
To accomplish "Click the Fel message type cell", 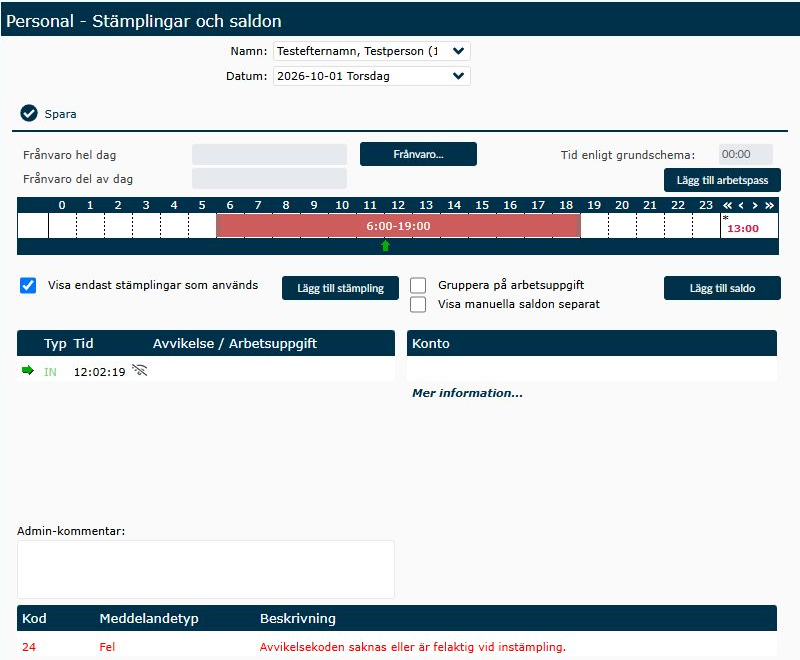I will tap(107, 647).
